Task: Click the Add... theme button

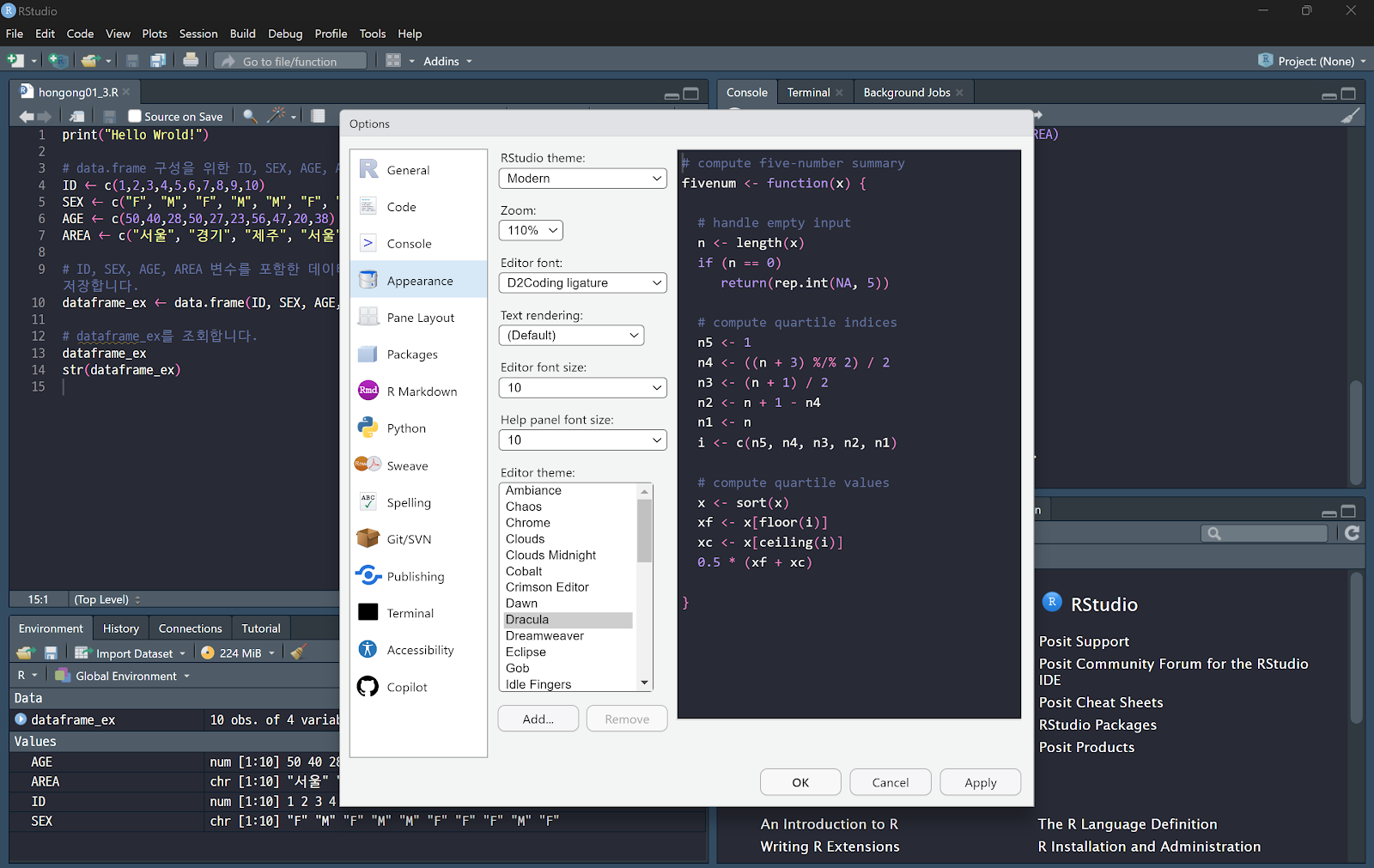Action: (x=538, y=719)
